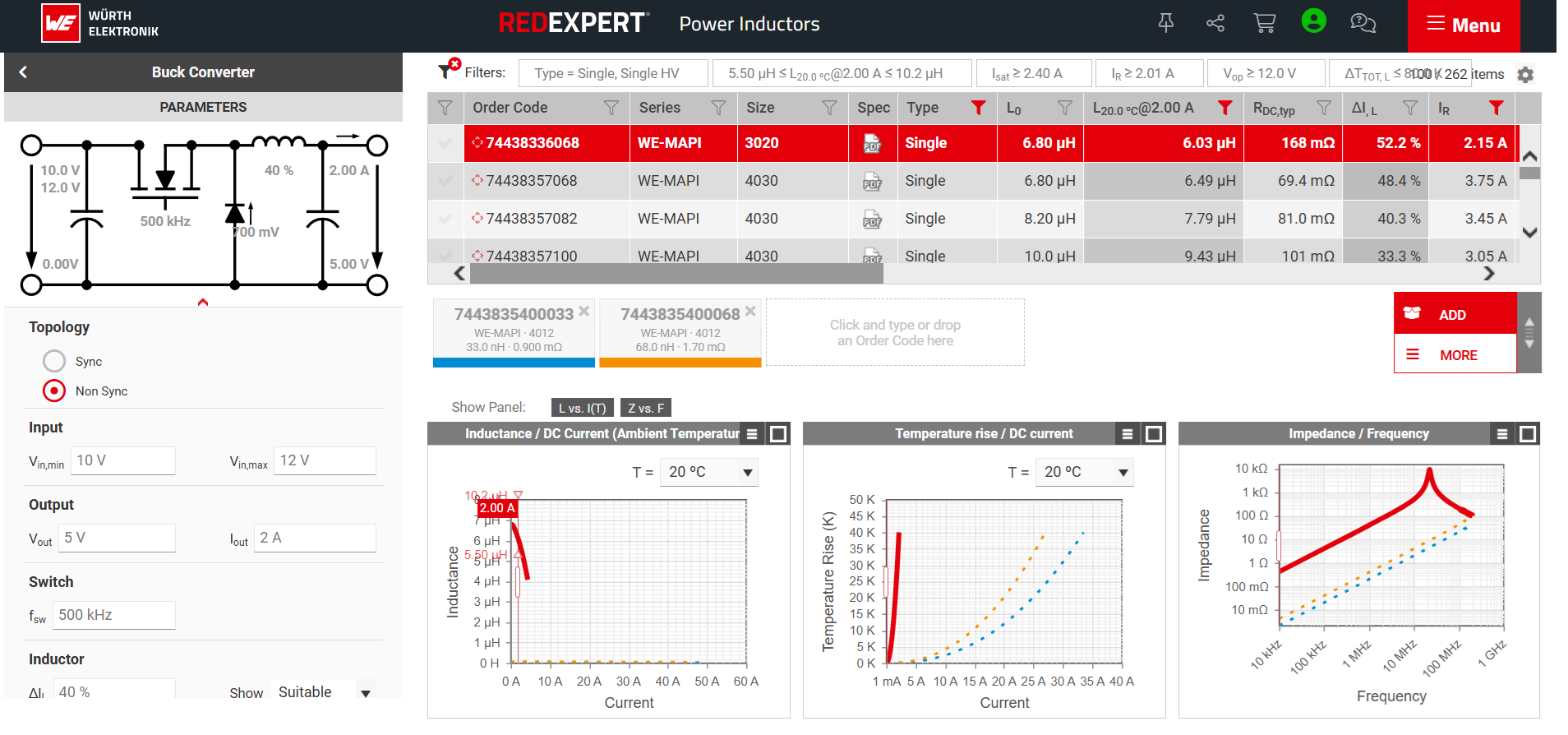Screen dimensions: 1568x735
Task: Open PDF spec for 74438357068
Action: [872, 182]
